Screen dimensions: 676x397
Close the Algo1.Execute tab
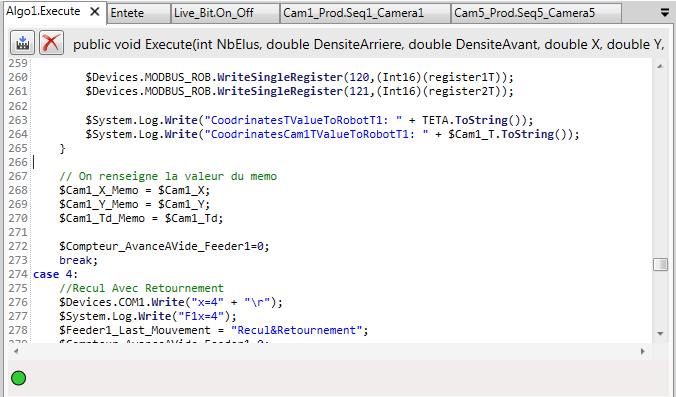click(x=95, y=12)
